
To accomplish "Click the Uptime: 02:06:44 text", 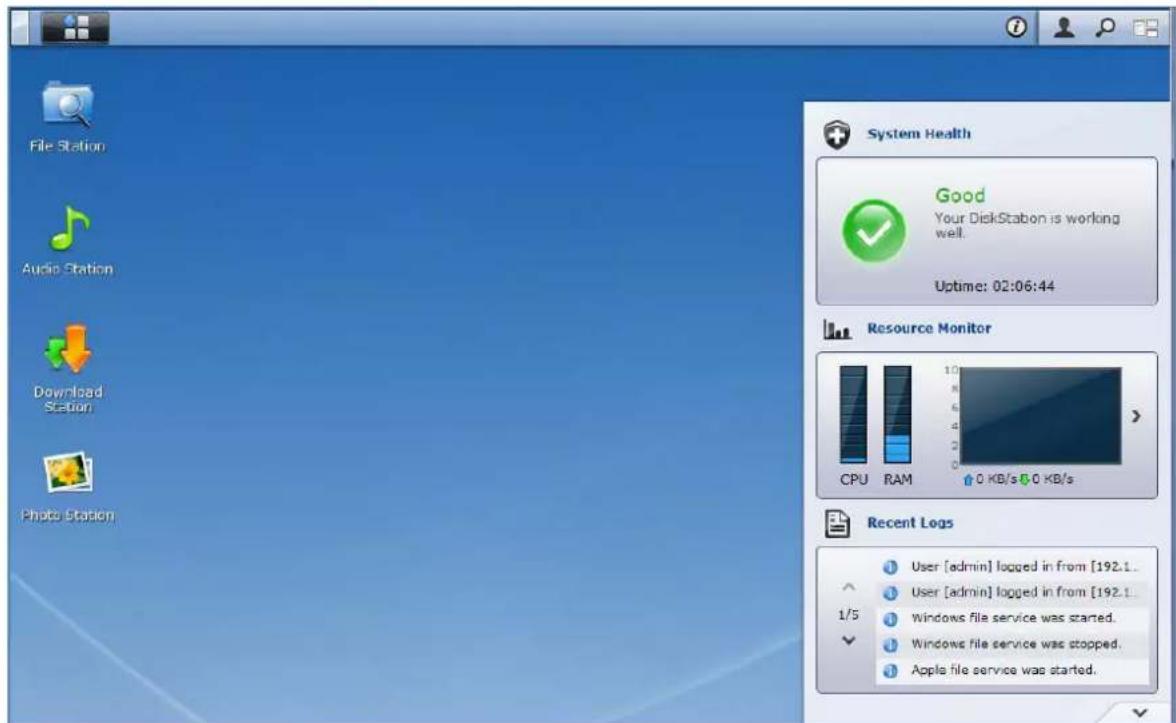I will point(994,286).
